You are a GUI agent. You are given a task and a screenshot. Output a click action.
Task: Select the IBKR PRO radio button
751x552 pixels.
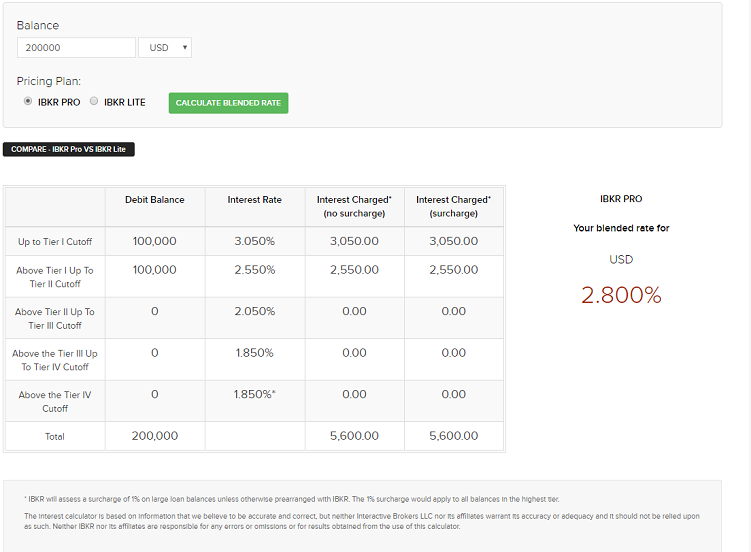28,101
